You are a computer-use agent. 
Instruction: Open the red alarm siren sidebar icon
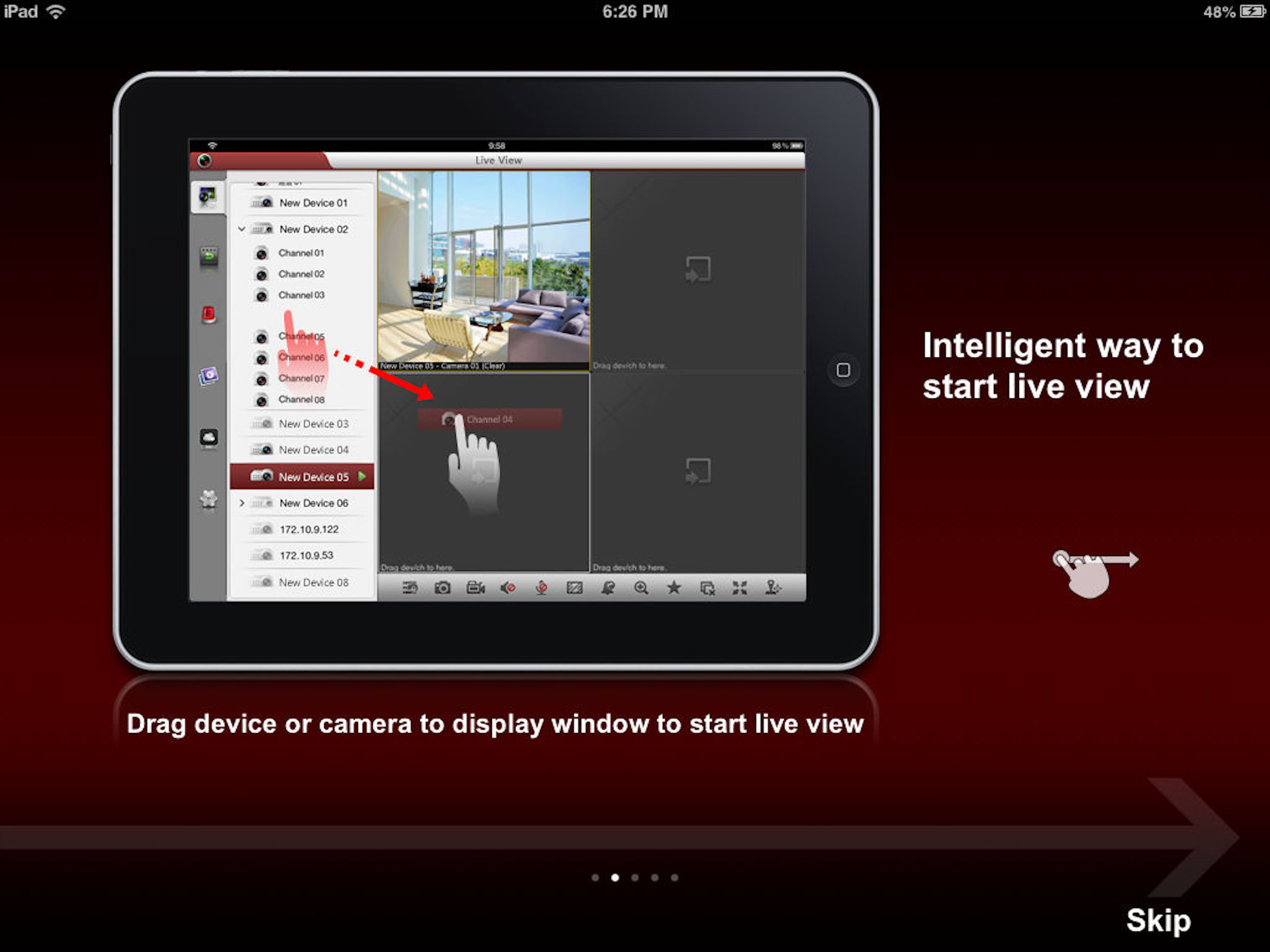208,315
